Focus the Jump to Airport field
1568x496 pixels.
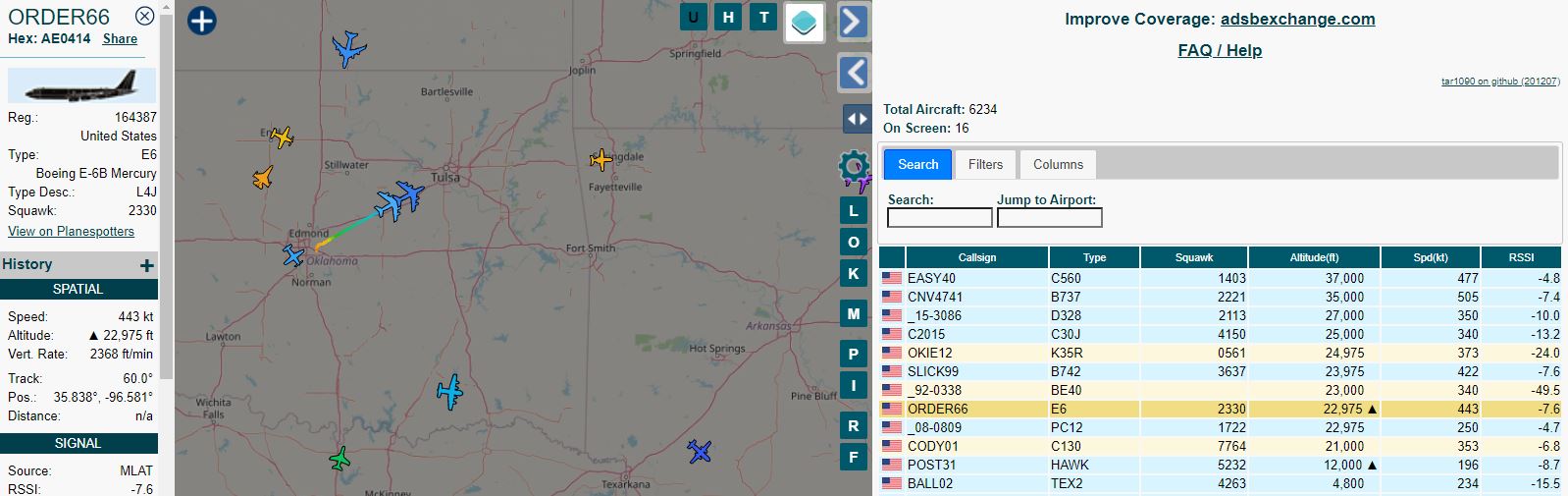coord(1049,217)
